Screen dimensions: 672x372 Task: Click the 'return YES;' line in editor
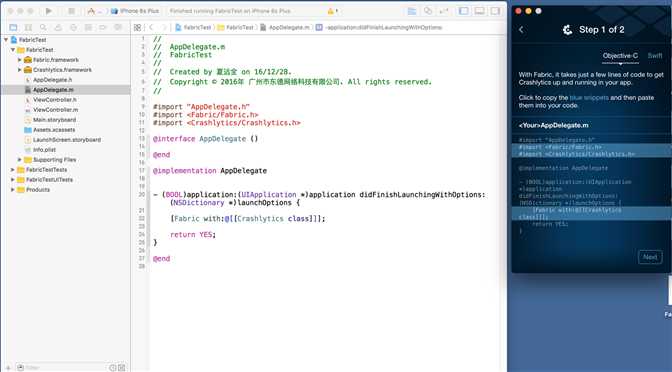coord(193,234)
